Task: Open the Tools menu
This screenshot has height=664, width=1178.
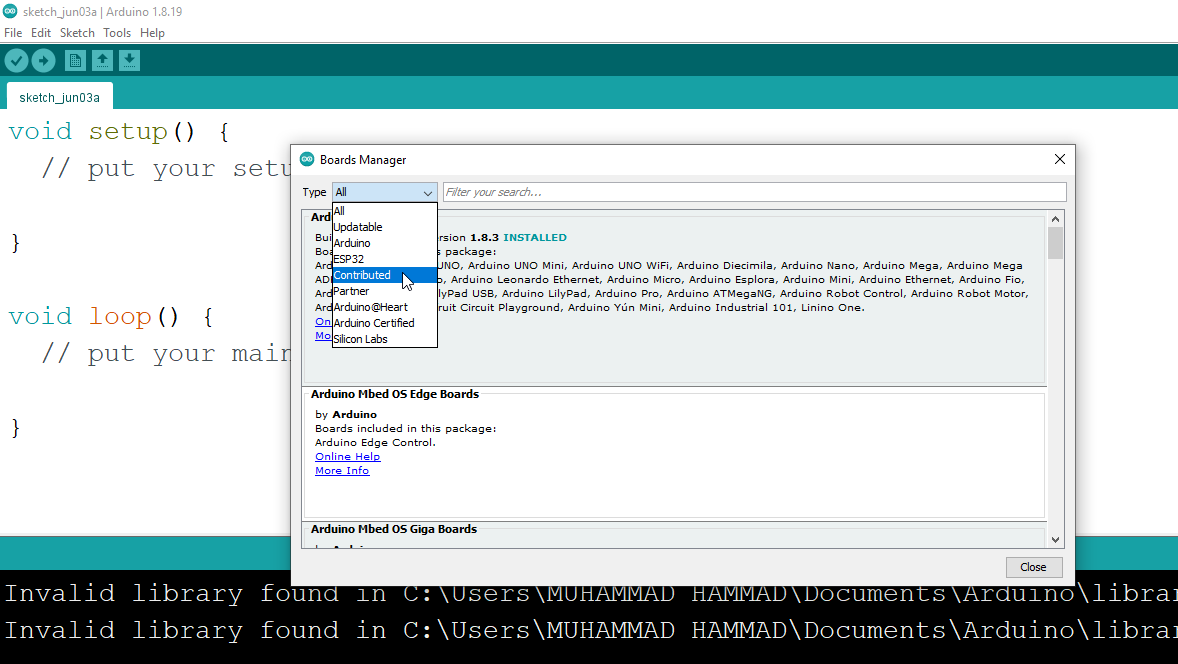Action: (117, 33)
